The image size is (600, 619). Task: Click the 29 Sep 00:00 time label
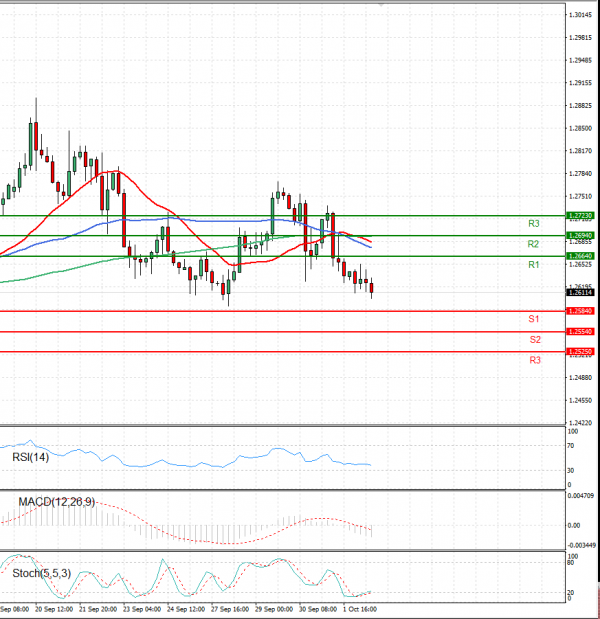(x=274, y=609)
